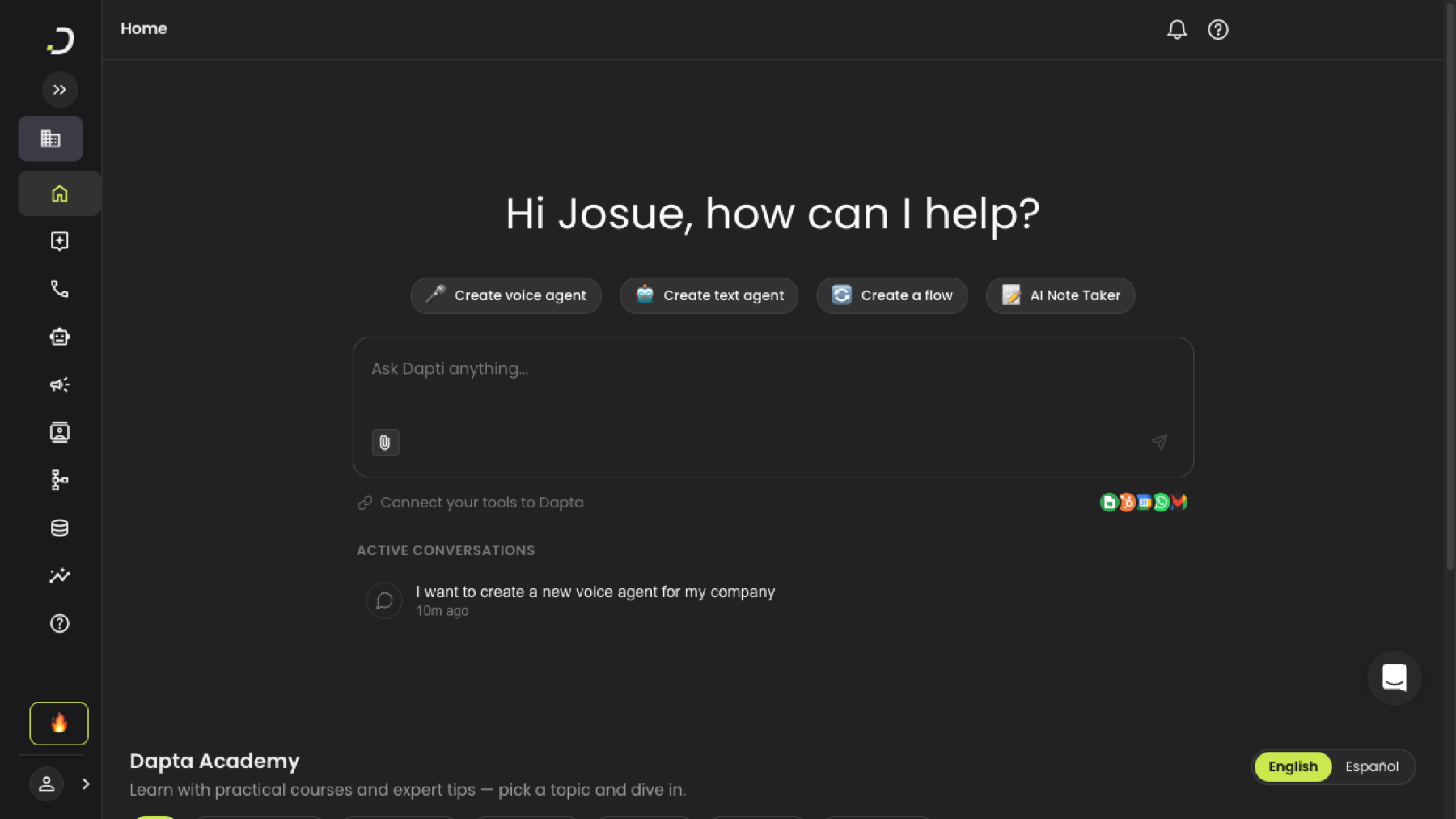
Task: Click the flame icon button
Action: coord(59,724)
